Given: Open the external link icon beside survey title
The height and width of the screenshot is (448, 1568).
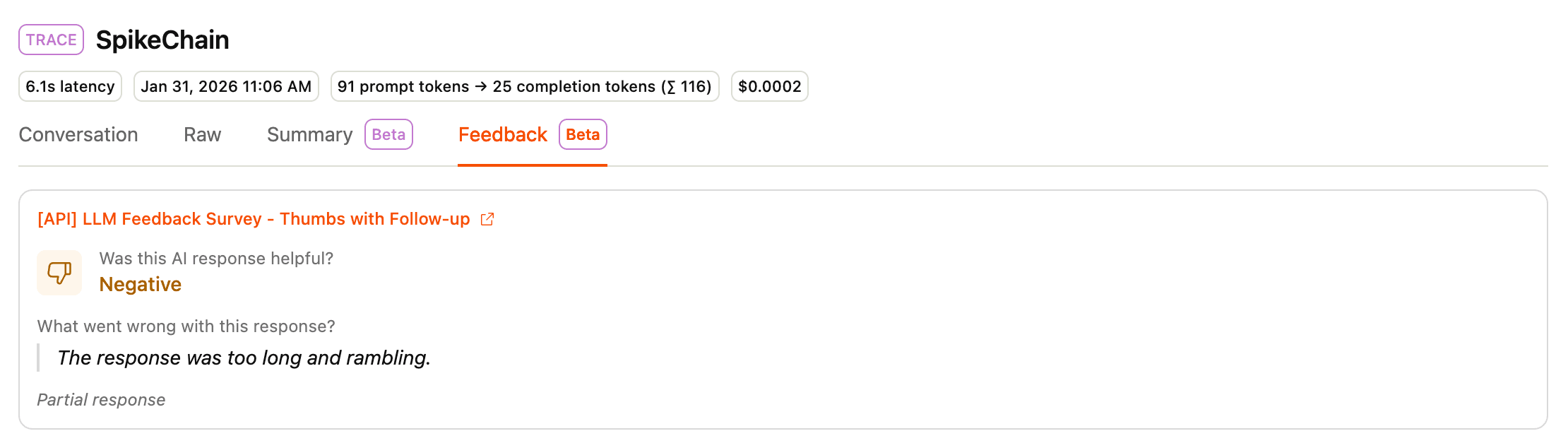Looking at the screenshot, I should click(x=487, y=220).
